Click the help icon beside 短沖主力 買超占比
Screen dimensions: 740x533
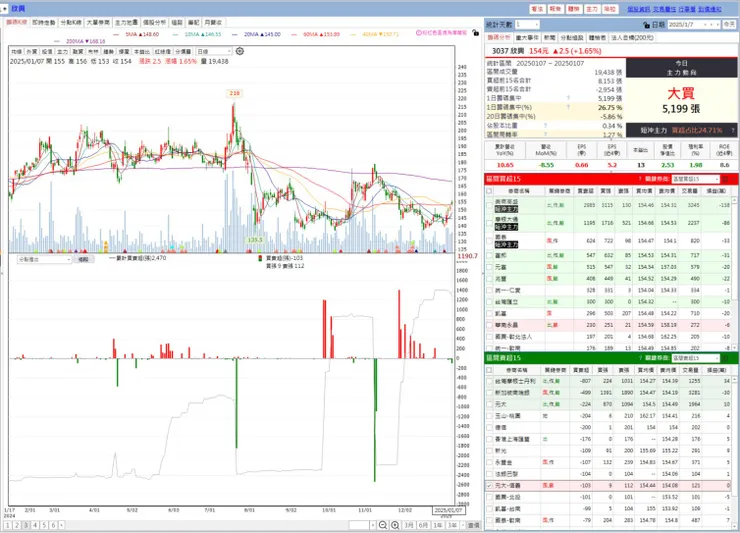[732, 130]
